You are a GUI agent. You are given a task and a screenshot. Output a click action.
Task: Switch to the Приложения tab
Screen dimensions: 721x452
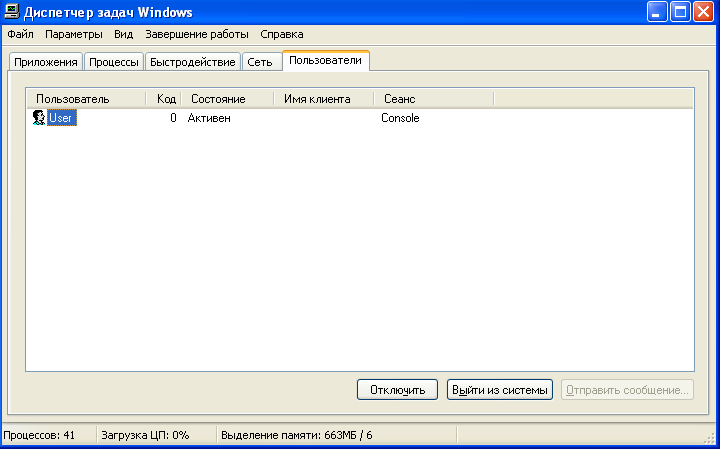pyautogui.click(x=46, y=62)
